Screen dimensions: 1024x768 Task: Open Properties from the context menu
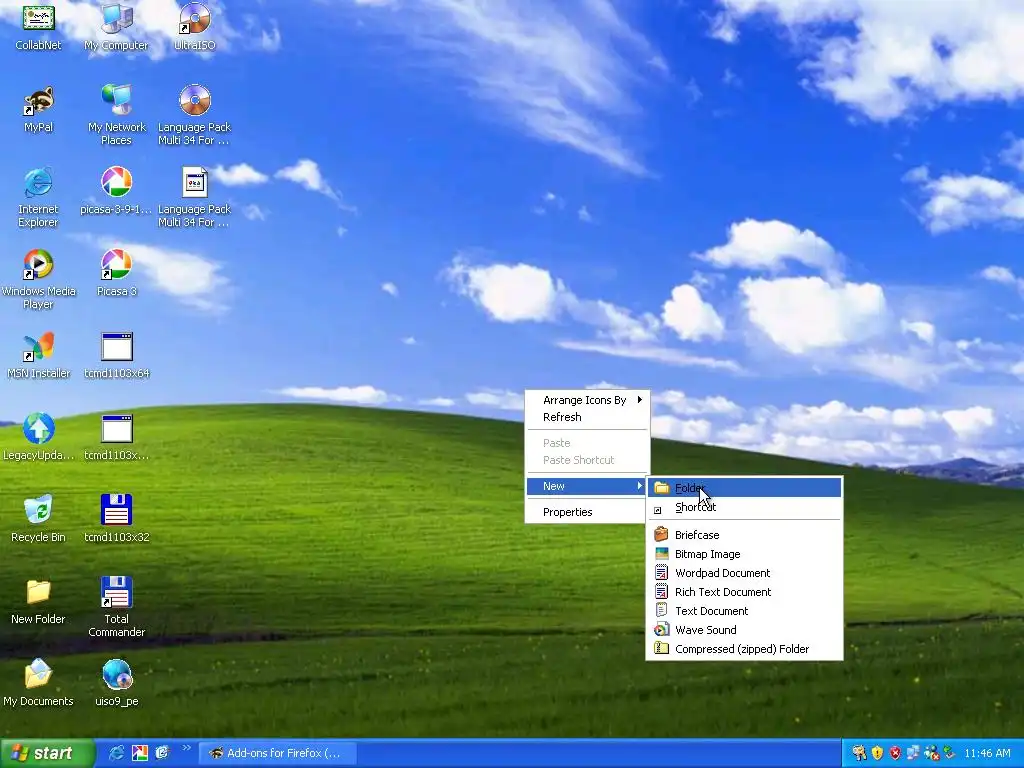click(x=587, y=512)
